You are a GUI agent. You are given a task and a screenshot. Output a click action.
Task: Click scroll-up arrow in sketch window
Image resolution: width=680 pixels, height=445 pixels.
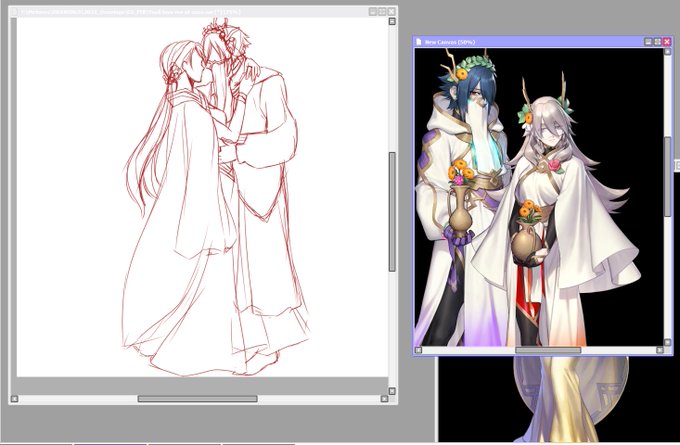pyautogui.click(x=392, y=21)
